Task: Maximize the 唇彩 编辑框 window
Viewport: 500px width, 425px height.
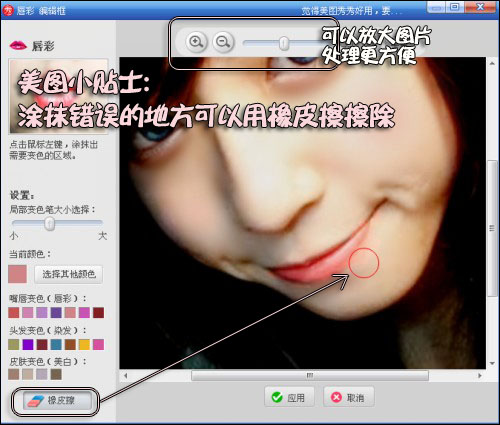Action: click(x=455, y=7)
